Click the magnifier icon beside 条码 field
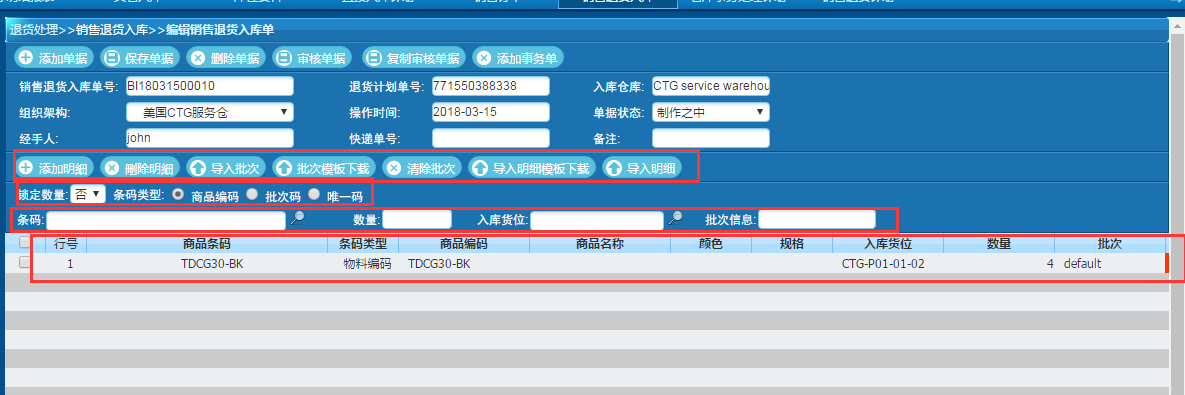1185x395 pixels. (298, 219)
